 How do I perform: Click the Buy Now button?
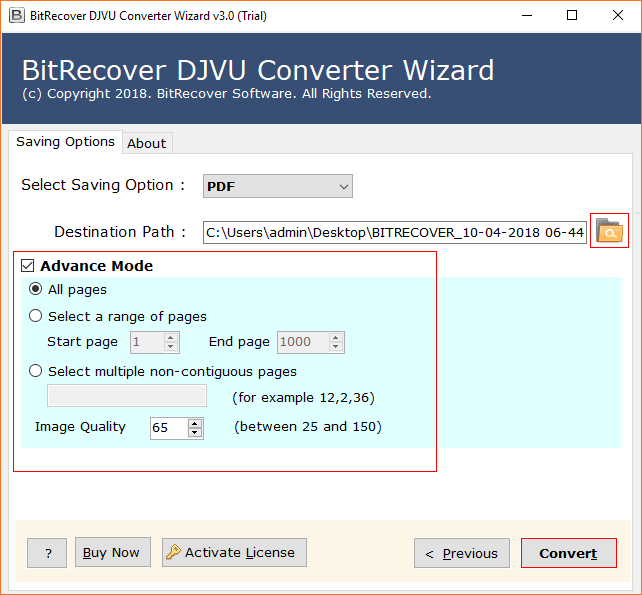[113, 552]
